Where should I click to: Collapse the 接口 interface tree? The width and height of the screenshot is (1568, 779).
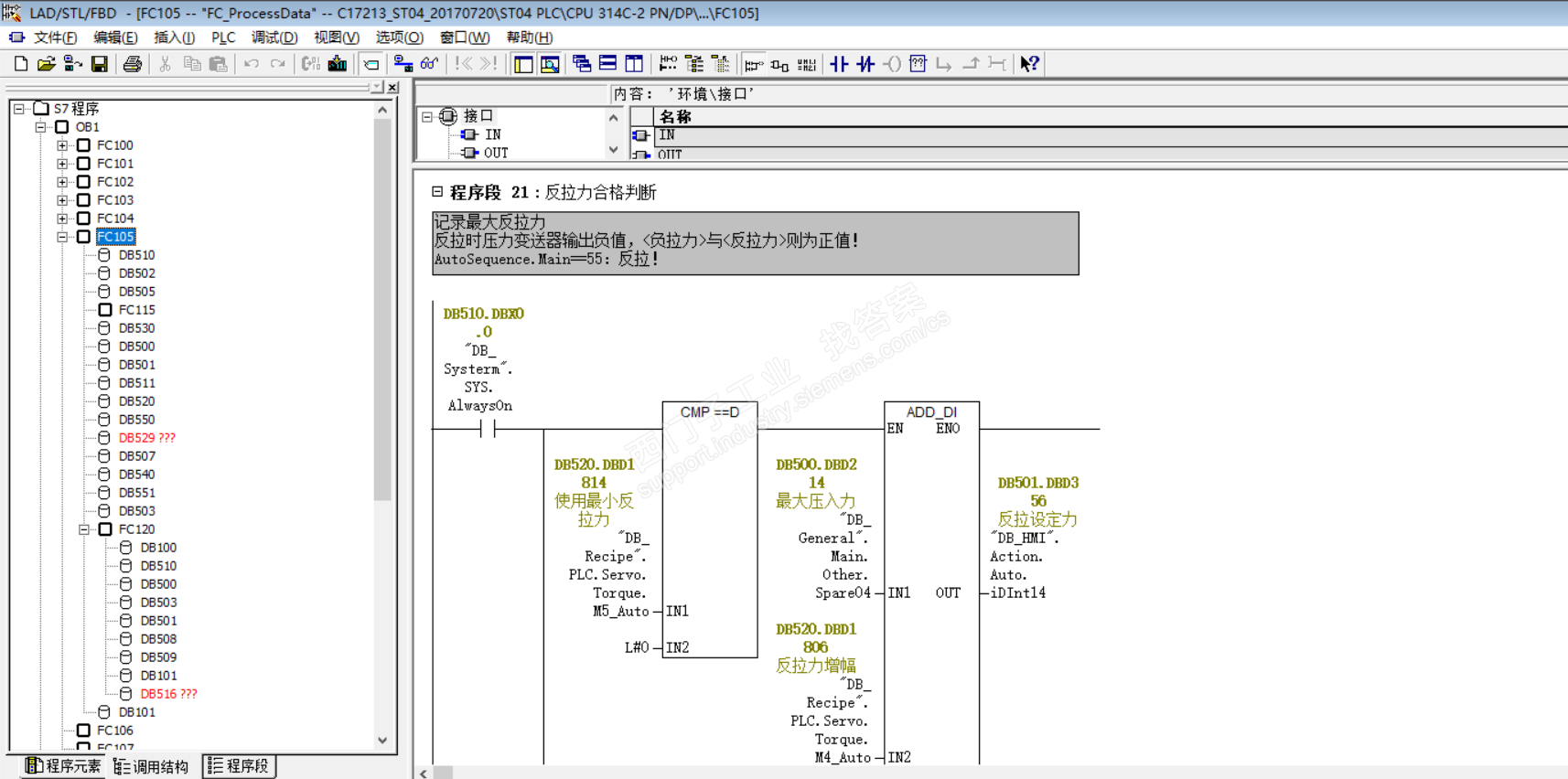[x=427, y=116]
